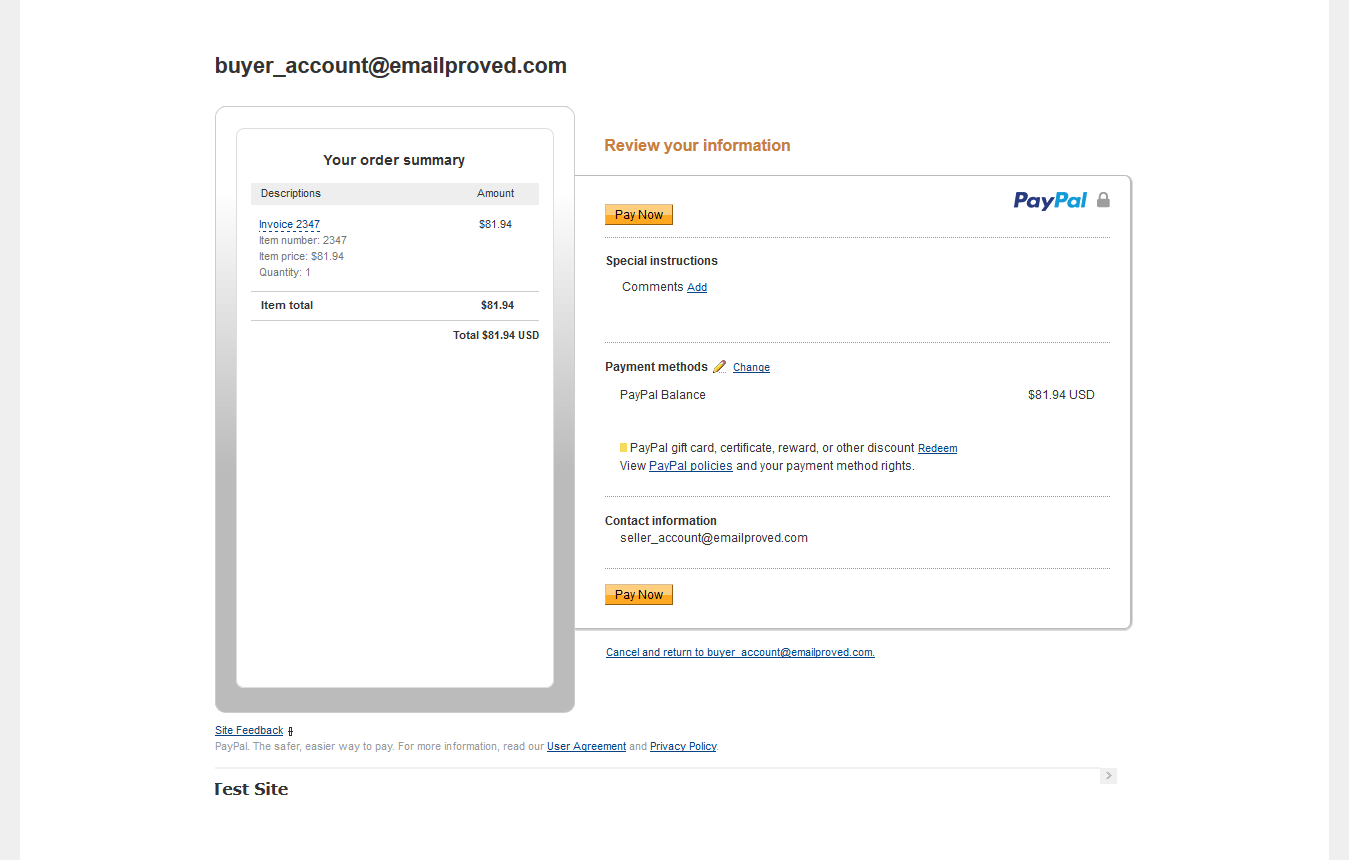Redeem a PayPal gift card or discount

pyautogui.click(x=937, y=449)
